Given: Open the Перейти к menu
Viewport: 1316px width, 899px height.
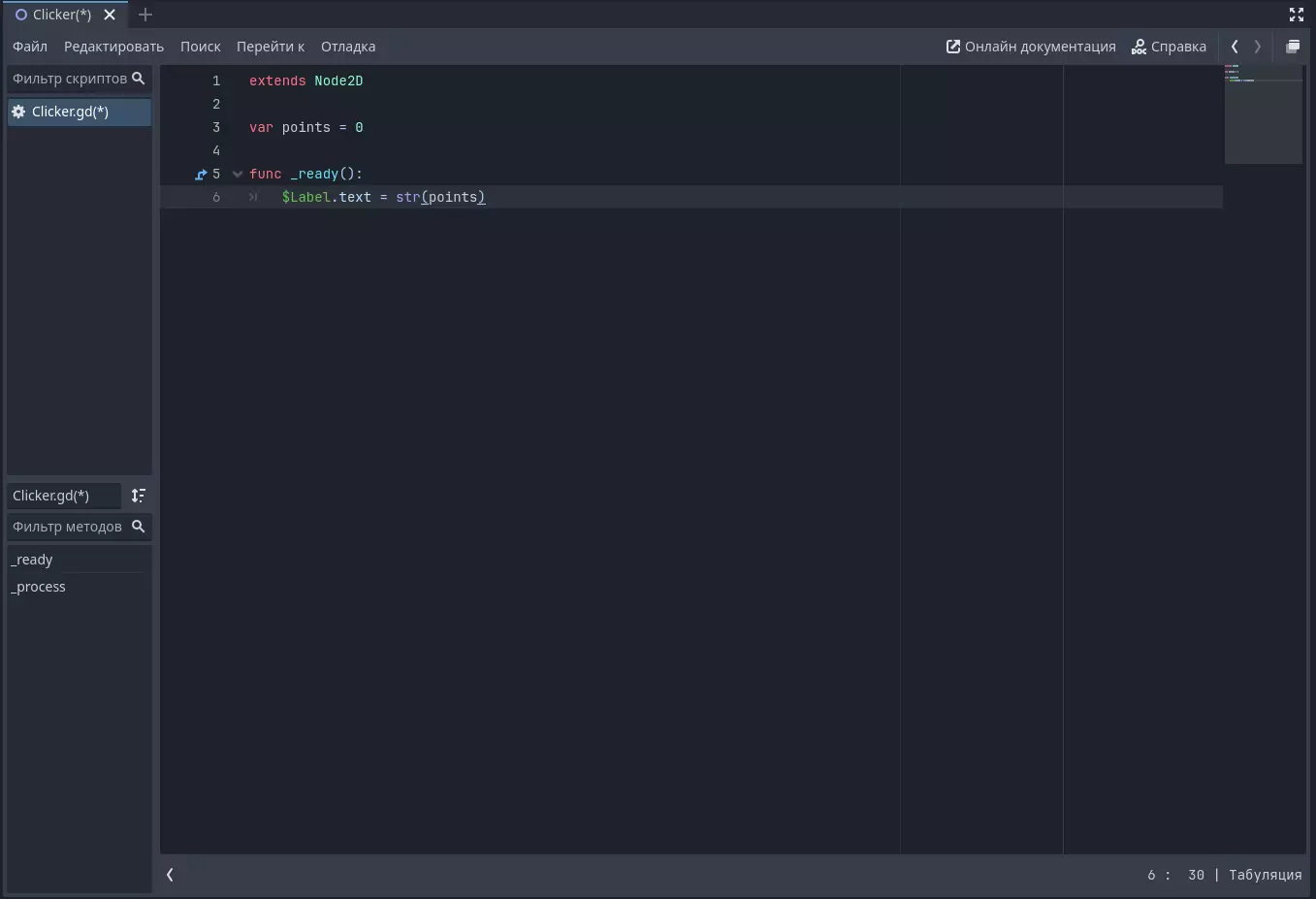Looking at the screenshot, I should click(x=271, y=47).
